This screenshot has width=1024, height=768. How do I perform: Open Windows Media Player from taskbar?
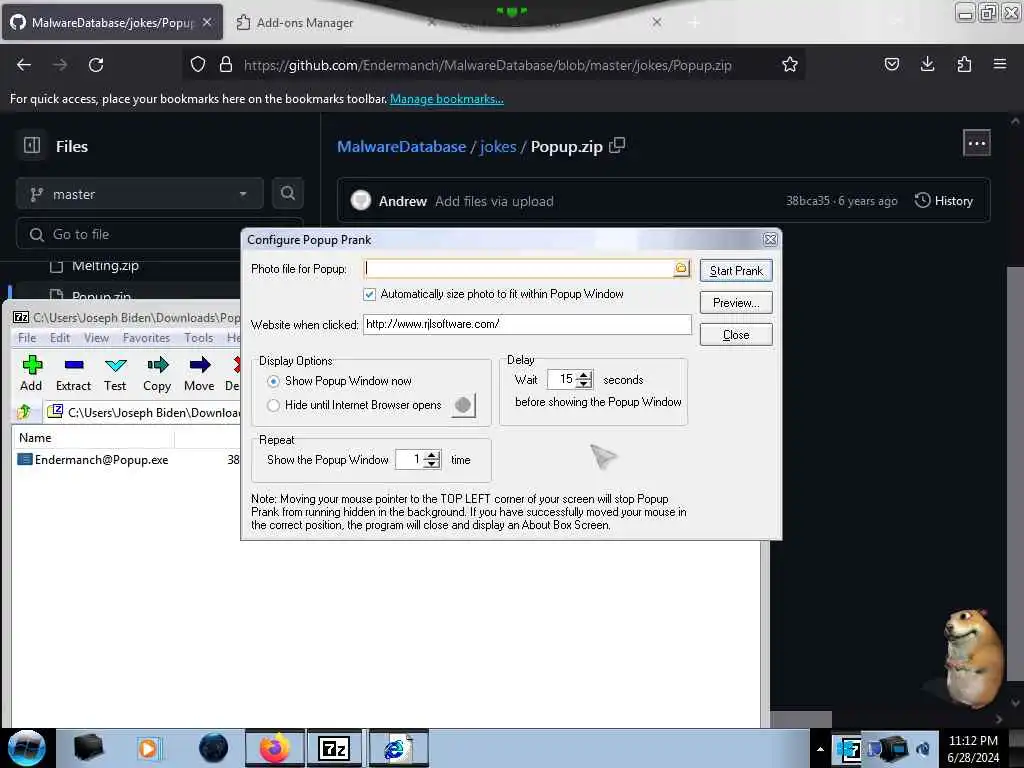(x=148, y=748)
